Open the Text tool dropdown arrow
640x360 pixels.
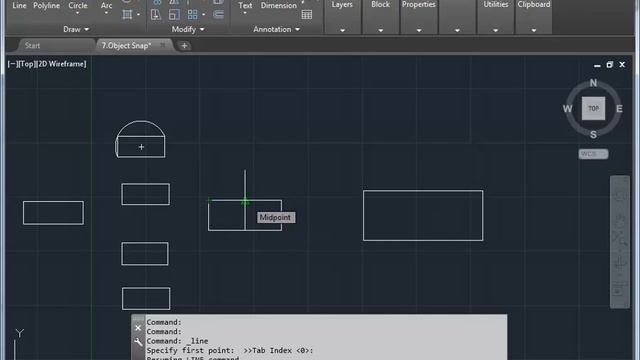(245, 13)
